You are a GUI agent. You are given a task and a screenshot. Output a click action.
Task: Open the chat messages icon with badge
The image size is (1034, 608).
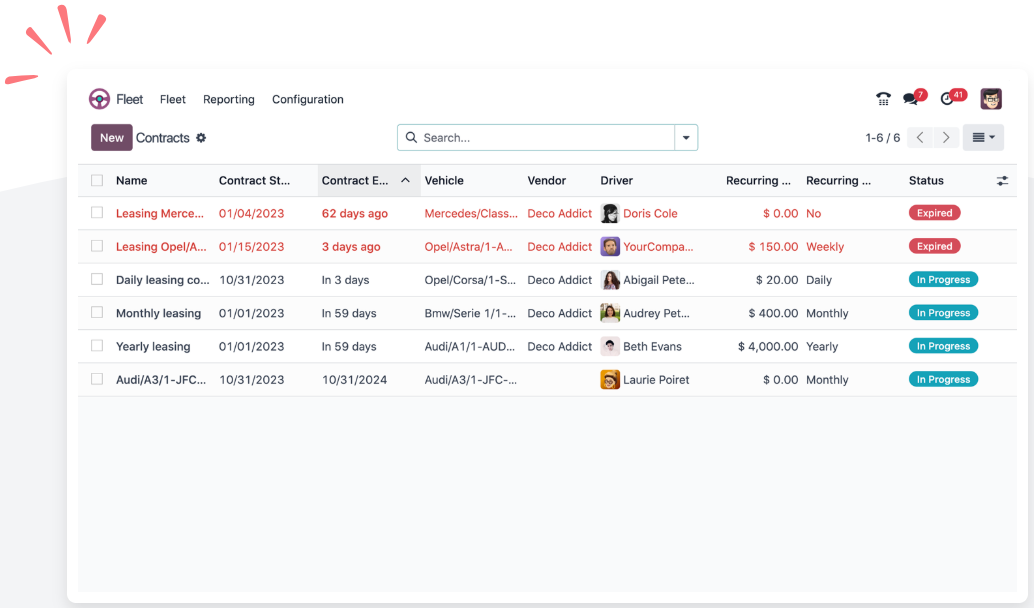911,99
